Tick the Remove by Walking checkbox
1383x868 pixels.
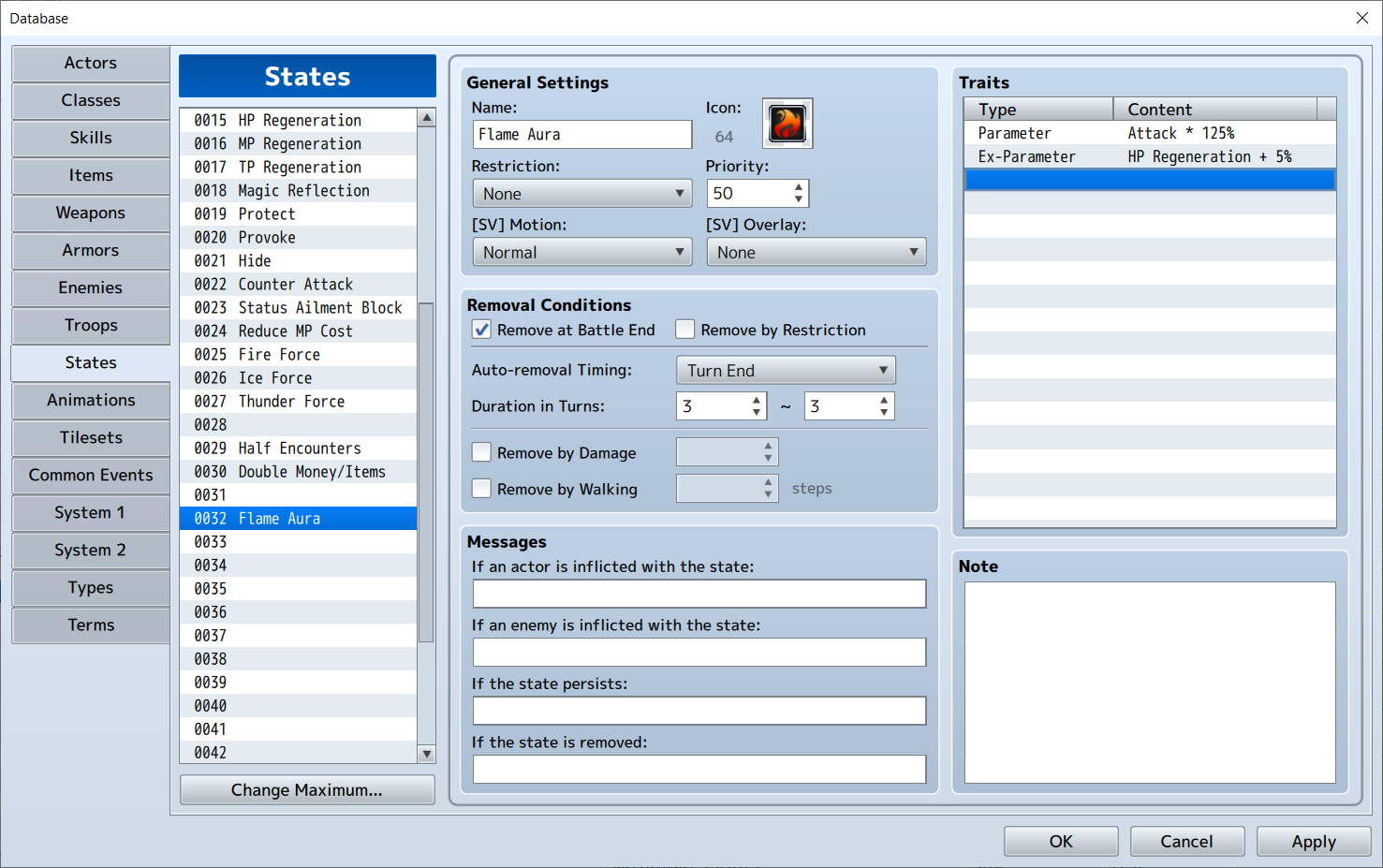pos(482,489)
